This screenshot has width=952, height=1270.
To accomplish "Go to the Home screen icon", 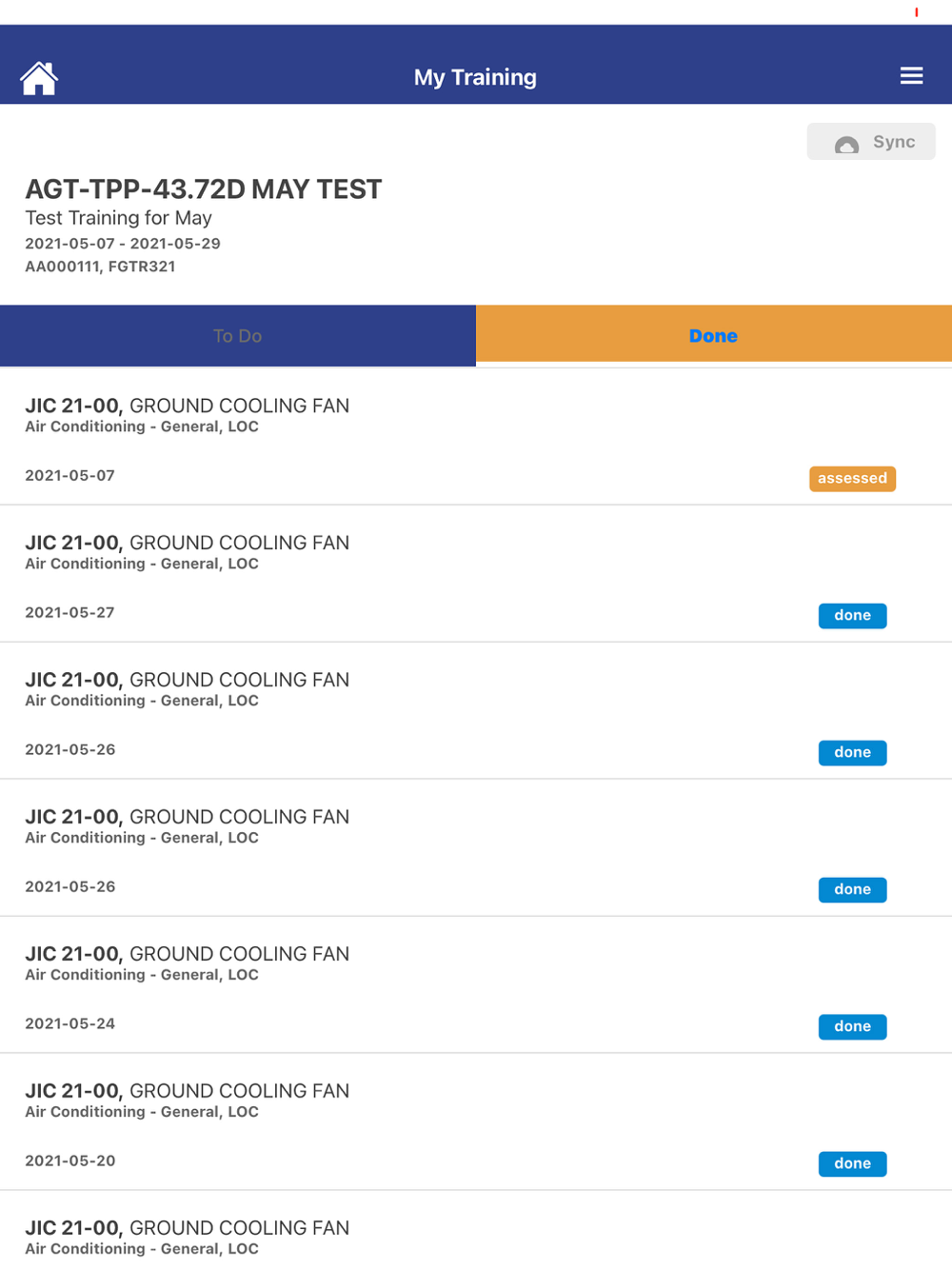I will click(39, 78).
